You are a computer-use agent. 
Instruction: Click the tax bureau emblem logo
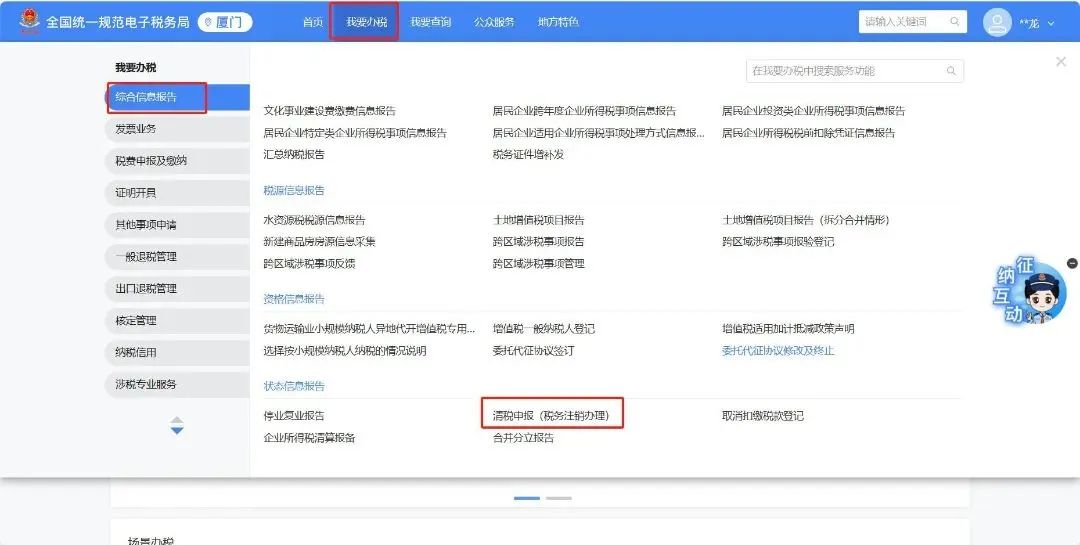click(x=29, y=22)
